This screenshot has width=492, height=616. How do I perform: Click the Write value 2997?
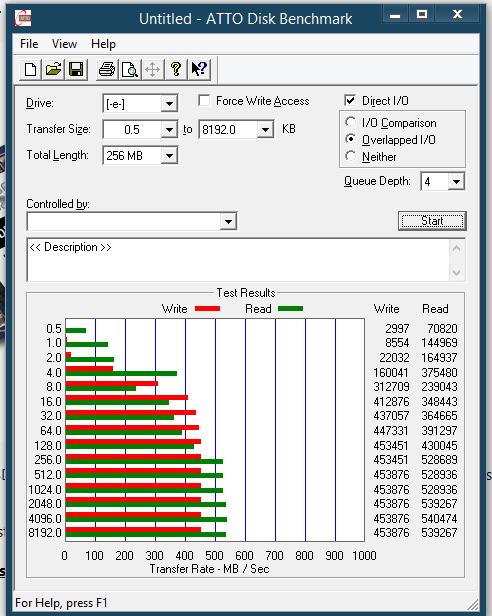[x=397, y=328]
